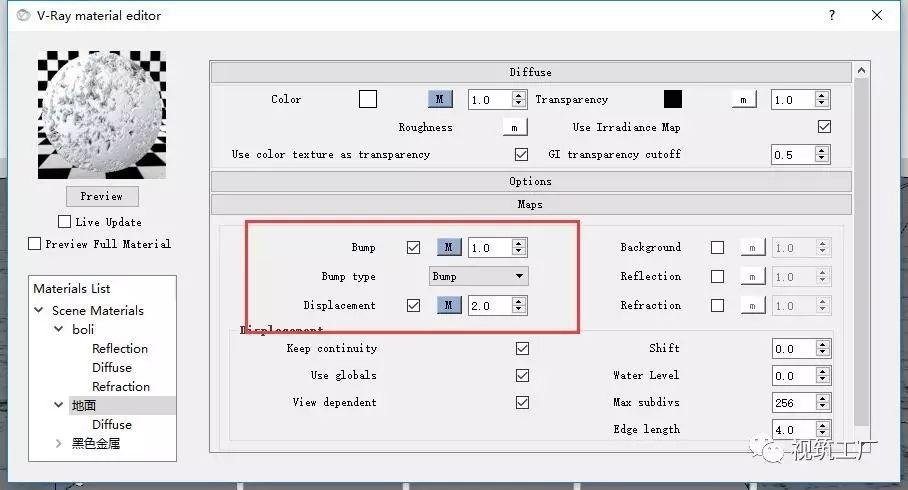Toggle the Use globals checkbox
The height and width of the screenshot is (490, 908).
coord(522,375)
